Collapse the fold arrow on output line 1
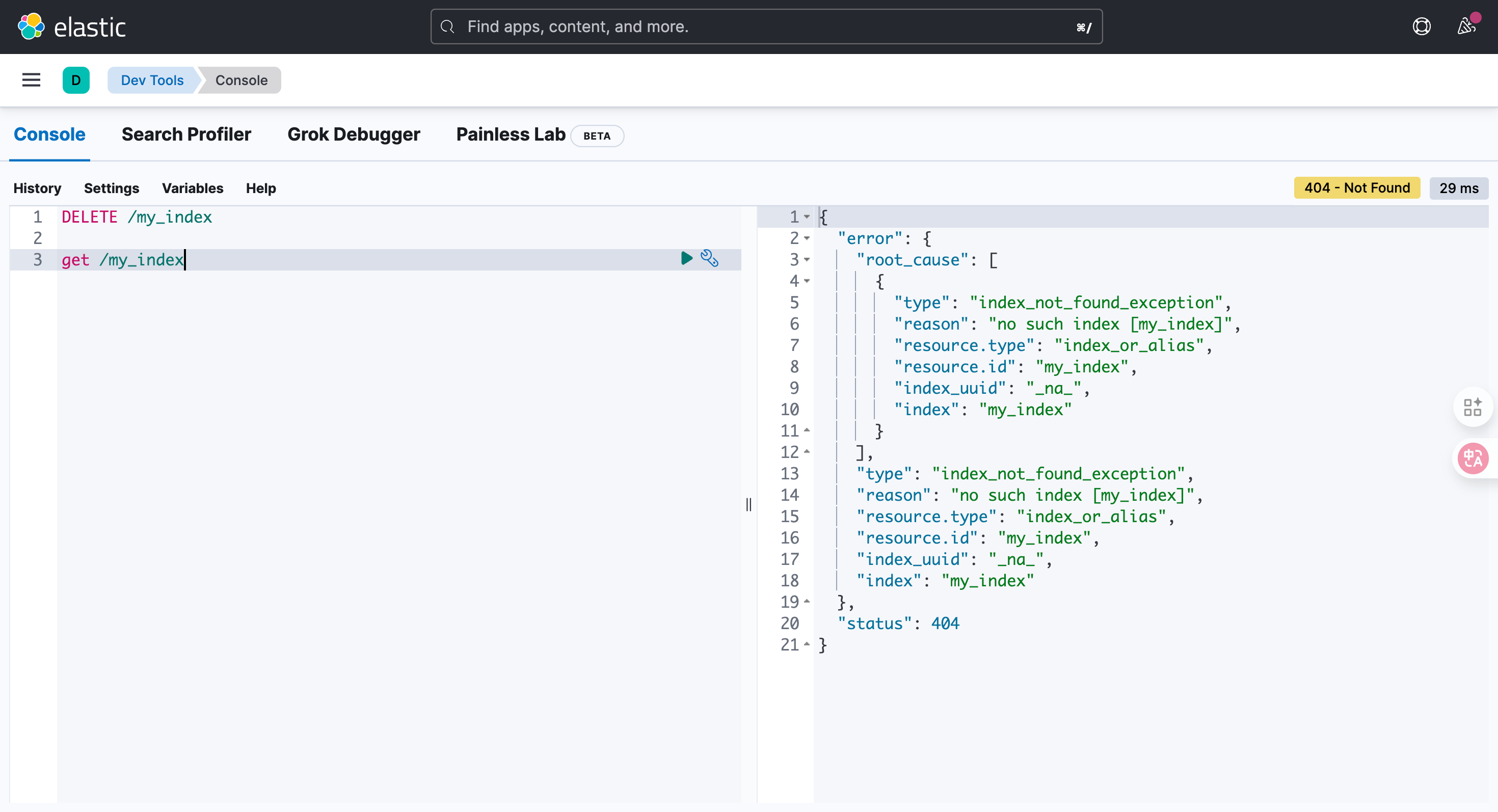This screenshot has width=1498, height=812. 807,217
